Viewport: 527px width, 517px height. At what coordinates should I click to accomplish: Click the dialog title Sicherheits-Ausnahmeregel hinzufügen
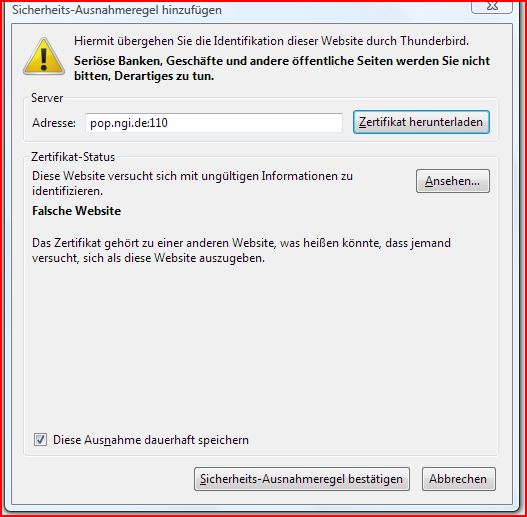(117, 10)
